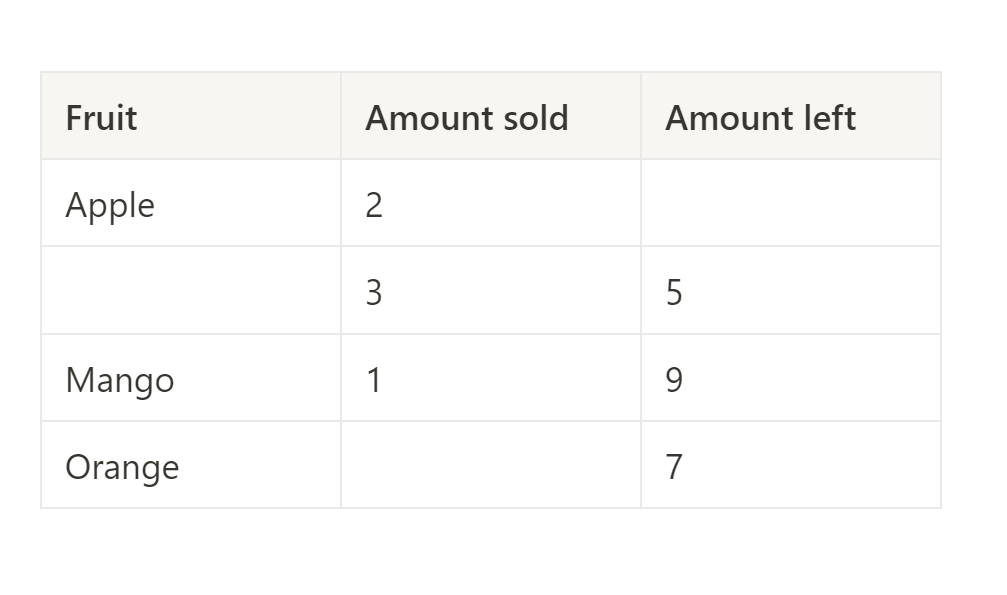This screenshot has height=595, width=1007.
Task: Select the Amount sold header cell
Action: [x=491, y=116]
